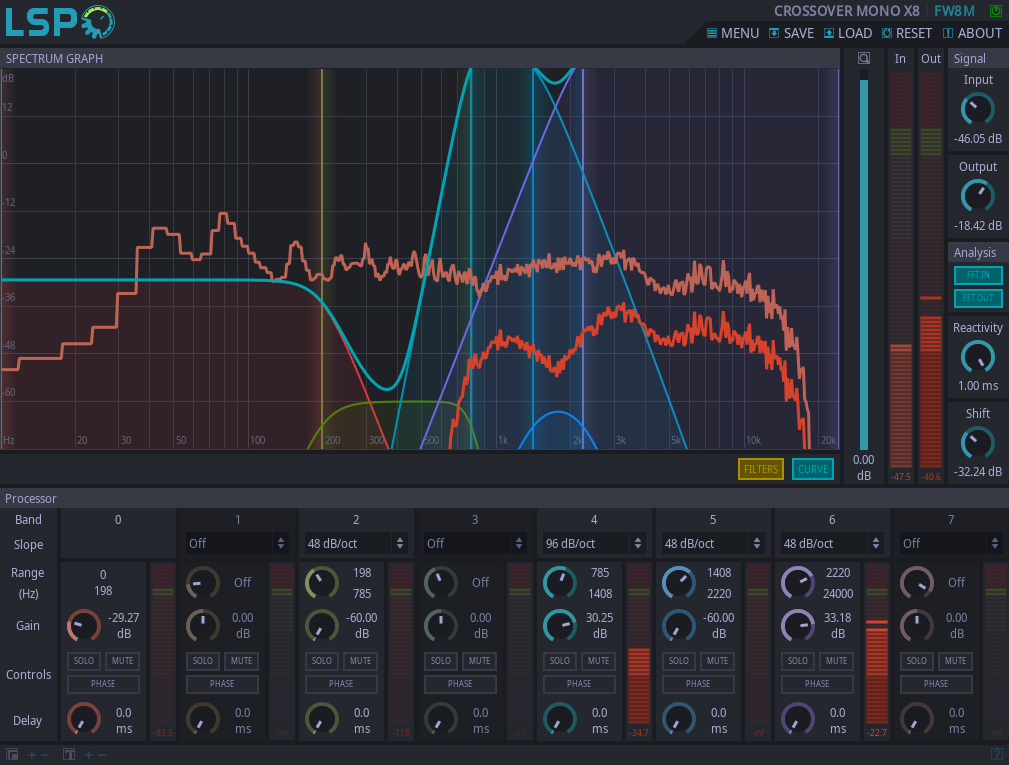
Task: Toggle the FILTERS graph button
Action: (761, 469)
